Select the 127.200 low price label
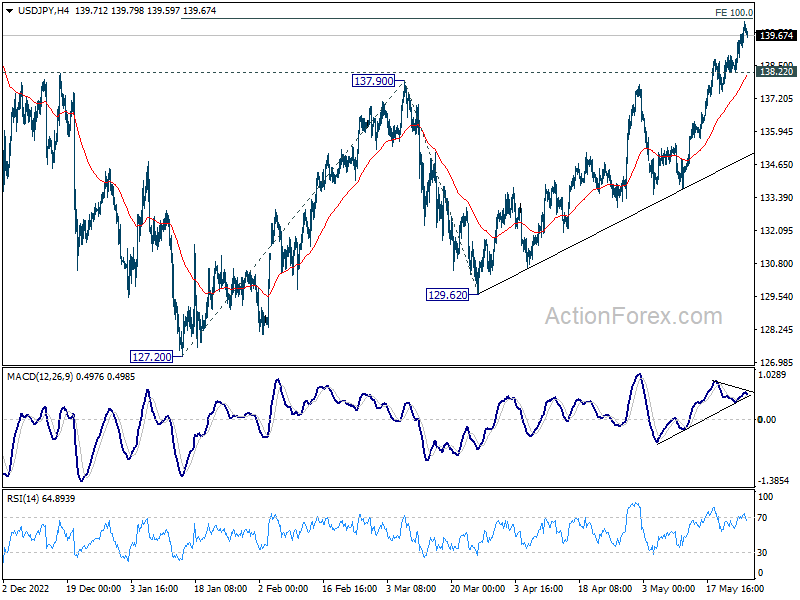The image size is (800, 600). [152, 357]
